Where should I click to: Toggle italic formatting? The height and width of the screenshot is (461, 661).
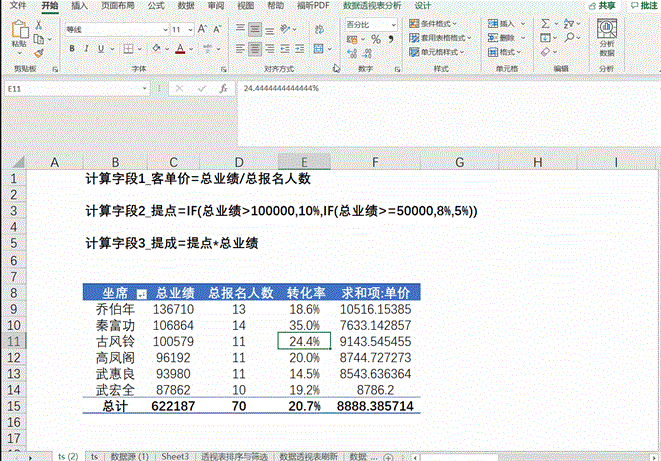coord(86,47)
